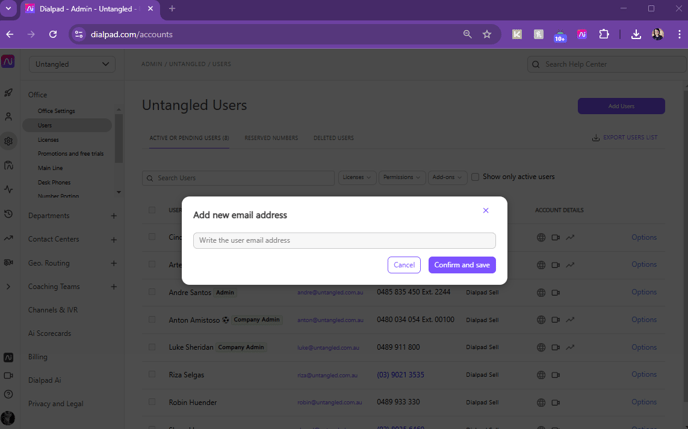
Task: Open the Untangled office dropdown
Action: [x=72, y=64]
